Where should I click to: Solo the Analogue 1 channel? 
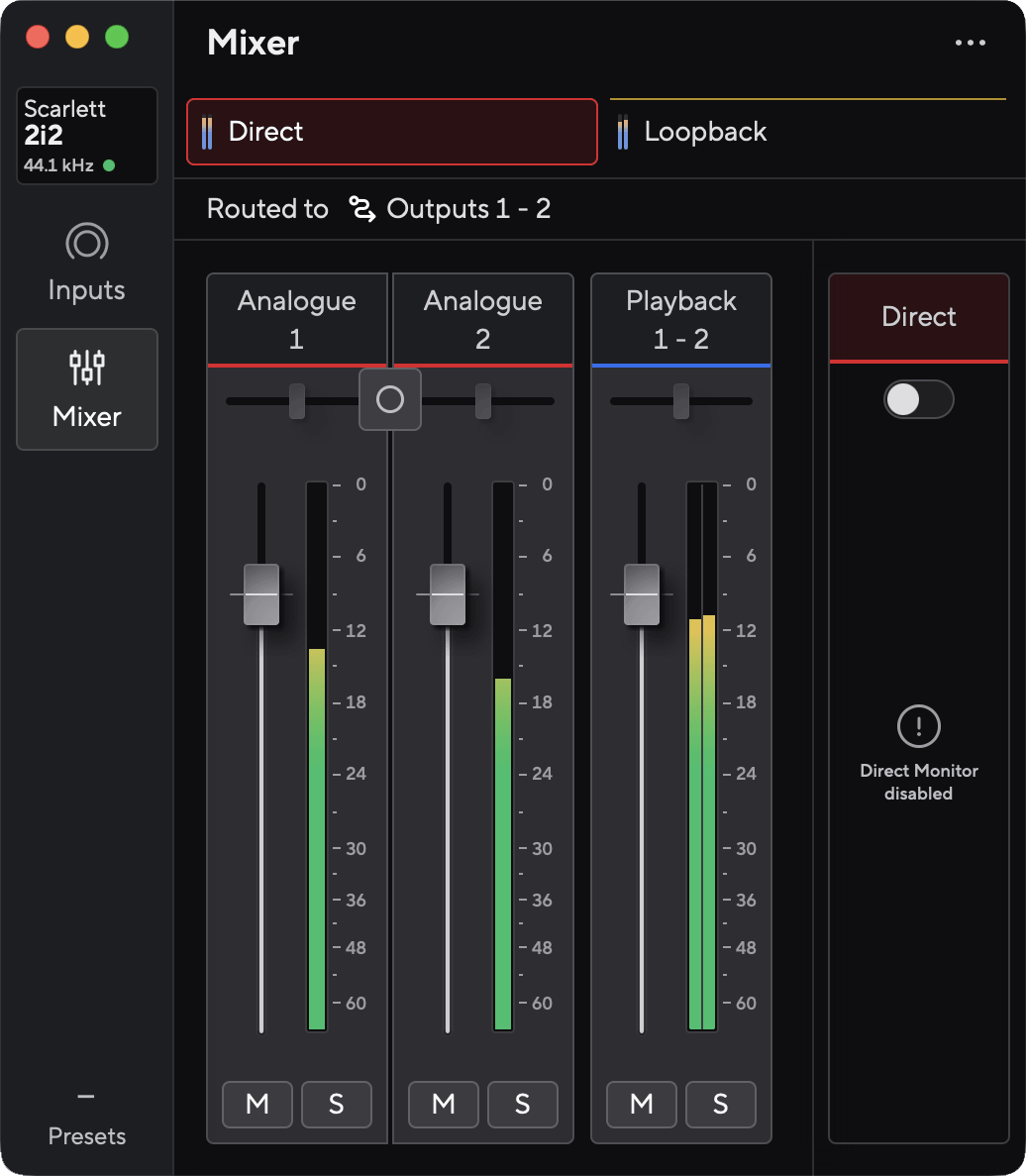click(337, 1104)
